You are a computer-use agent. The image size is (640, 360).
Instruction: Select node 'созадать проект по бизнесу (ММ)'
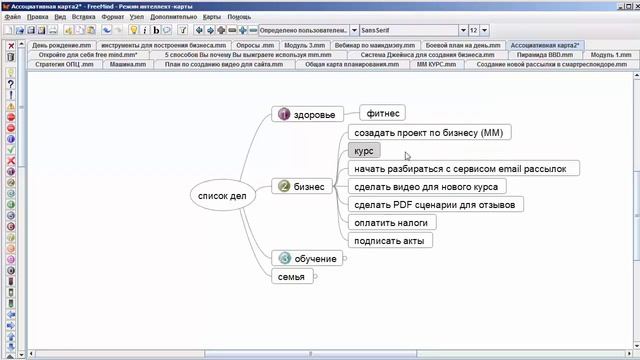(429, 132)
